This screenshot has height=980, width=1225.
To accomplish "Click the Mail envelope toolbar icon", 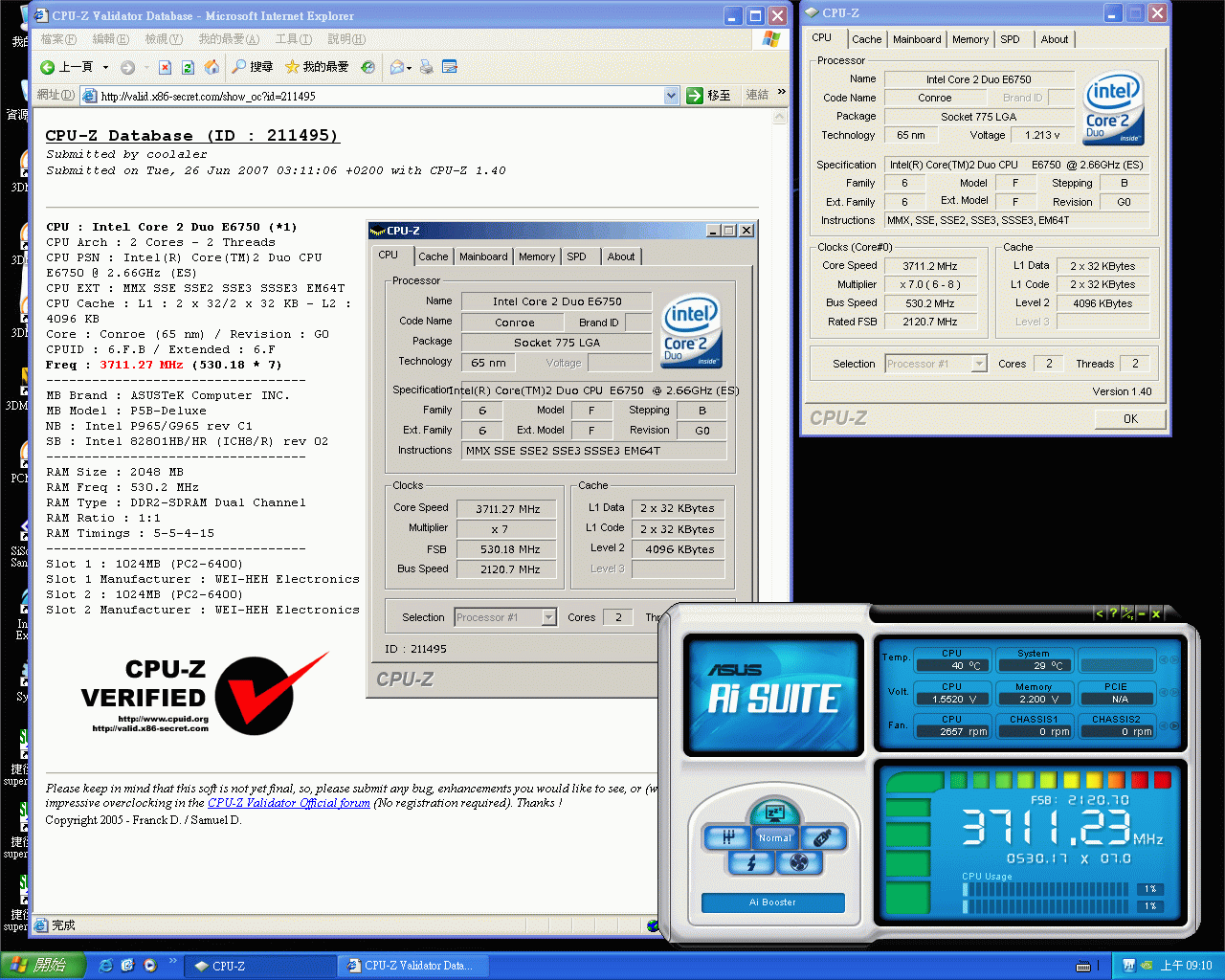I will (x=397, y=67).
